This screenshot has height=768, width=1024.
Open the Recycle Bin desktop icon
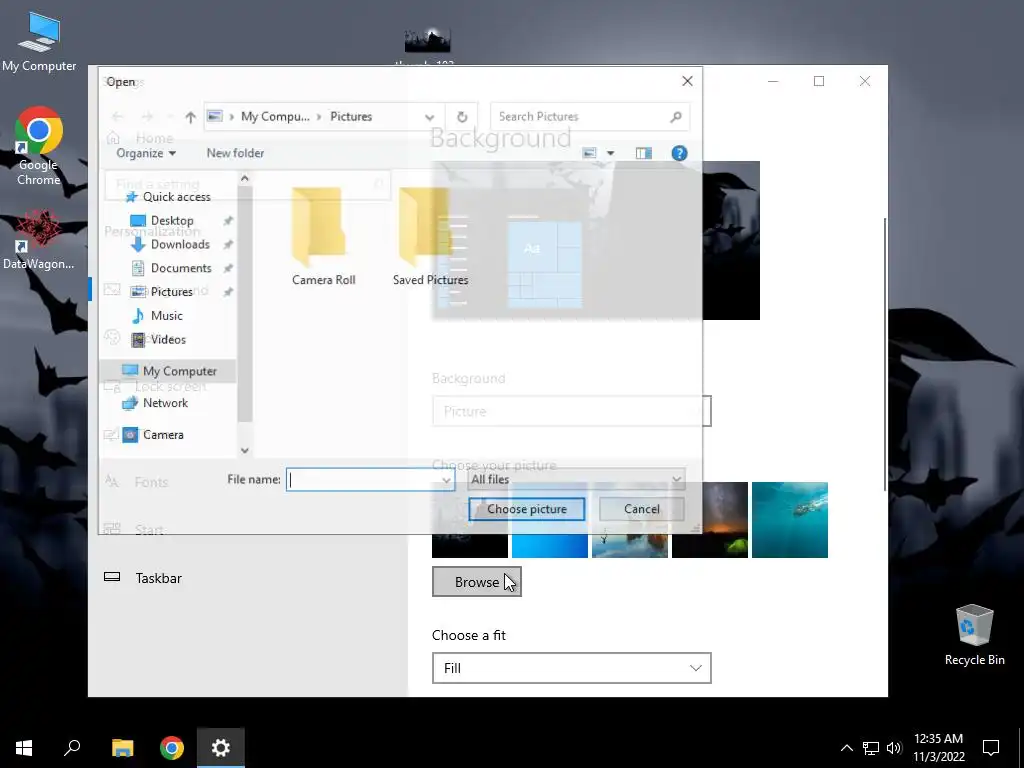[974, 635]
